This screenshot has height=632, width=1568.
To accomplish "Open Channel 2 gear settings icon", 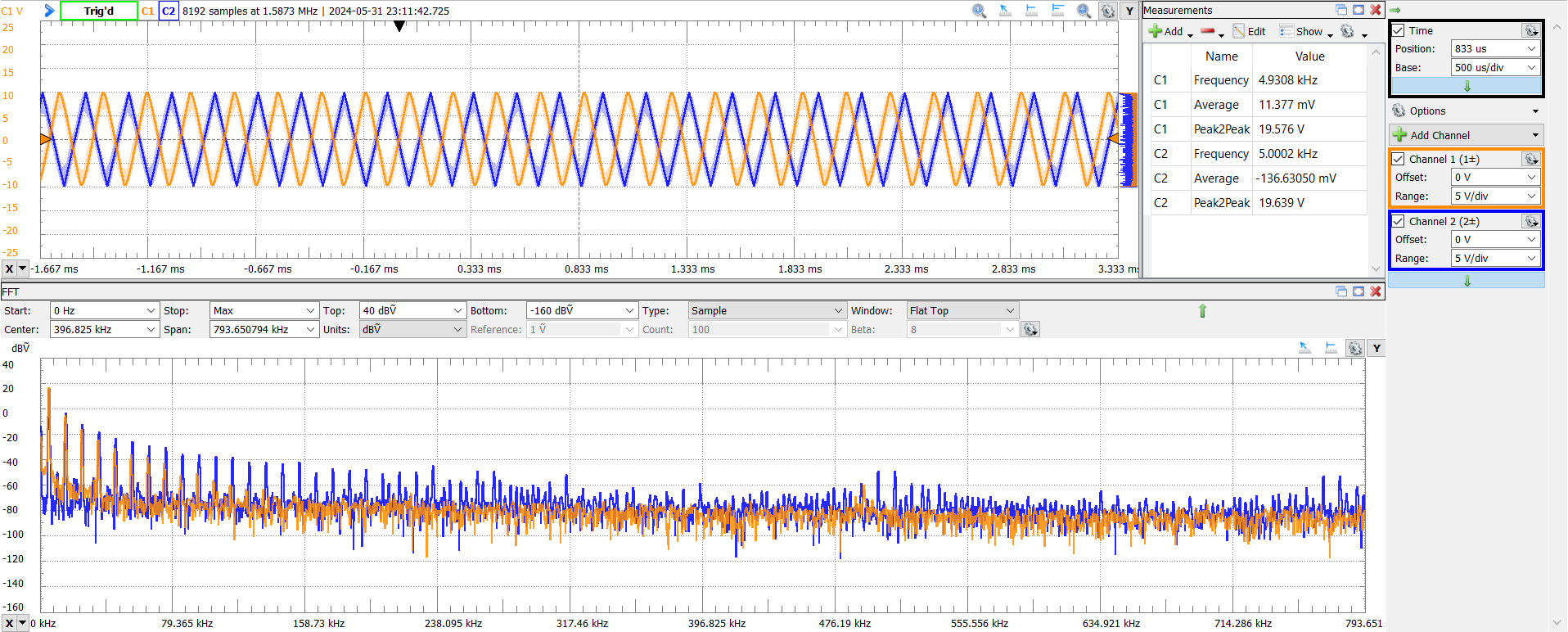I will tap(1530, 221).
